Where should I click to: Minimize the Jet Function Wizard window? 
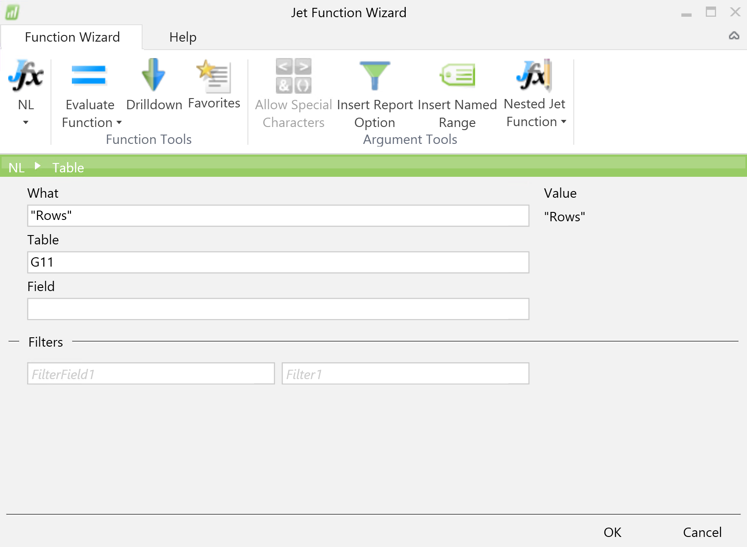686,14
